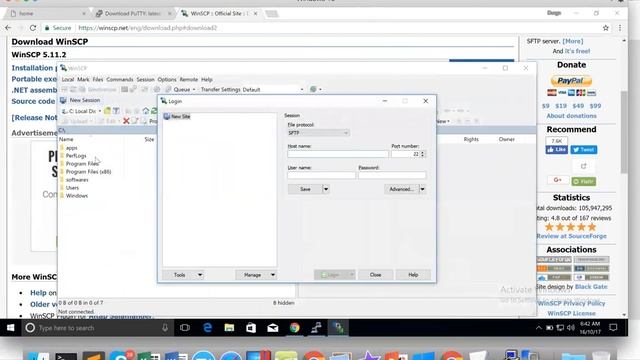The width and height of the screenshot is (640, 360).
Task: Click the red X delete icon
Action: (x=126, y=121)
